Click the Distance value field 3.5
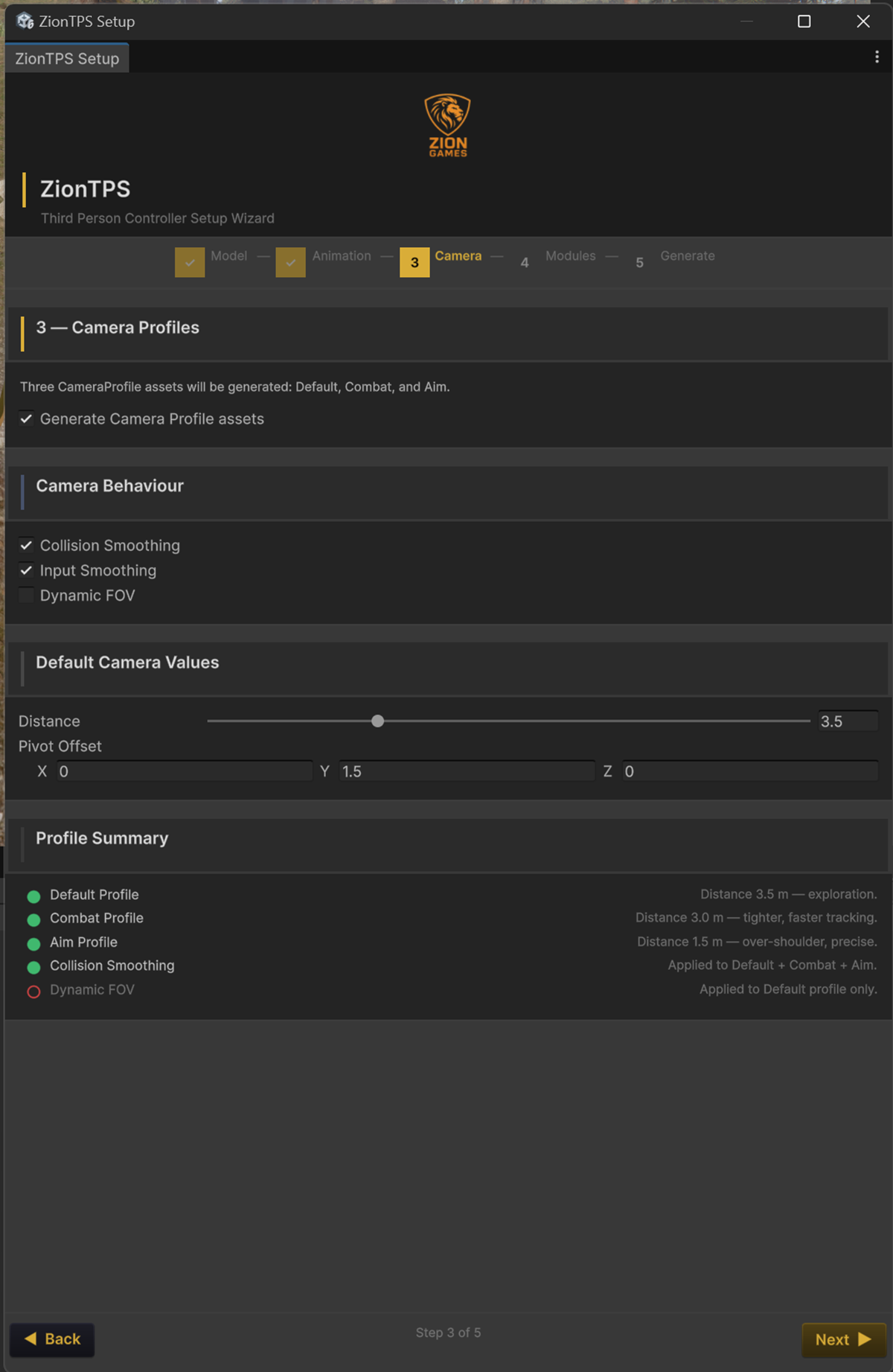The width and height of the screenshot is (893, 1372). tap(848, 721)
